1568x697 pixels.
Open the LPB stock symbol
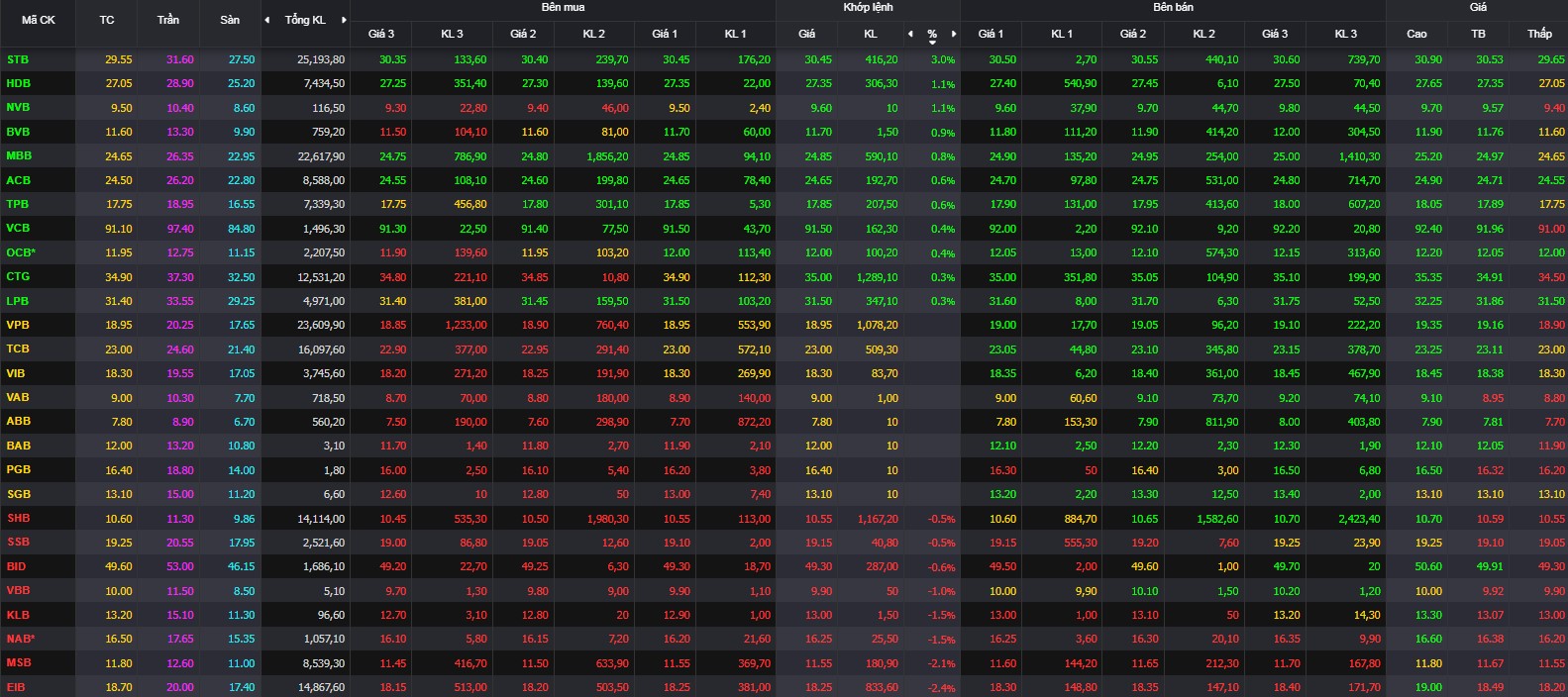tap(18, 300)
